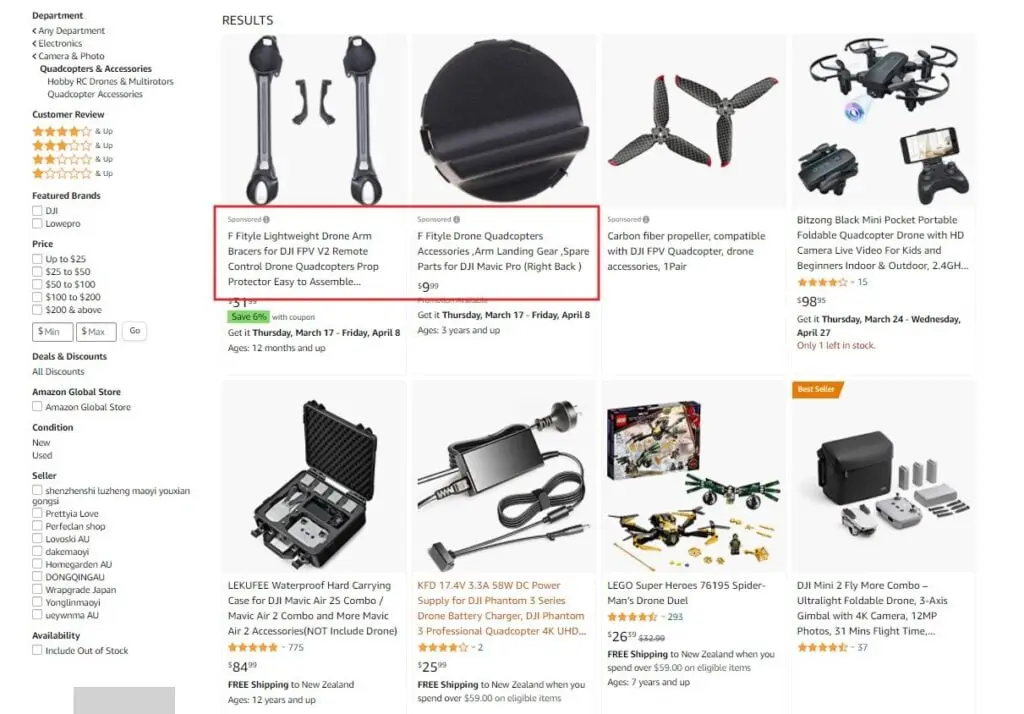The width and height of the screenshot is (1024, 714).
Task: Collapse to the Electronics department
Action: point(57,43)
